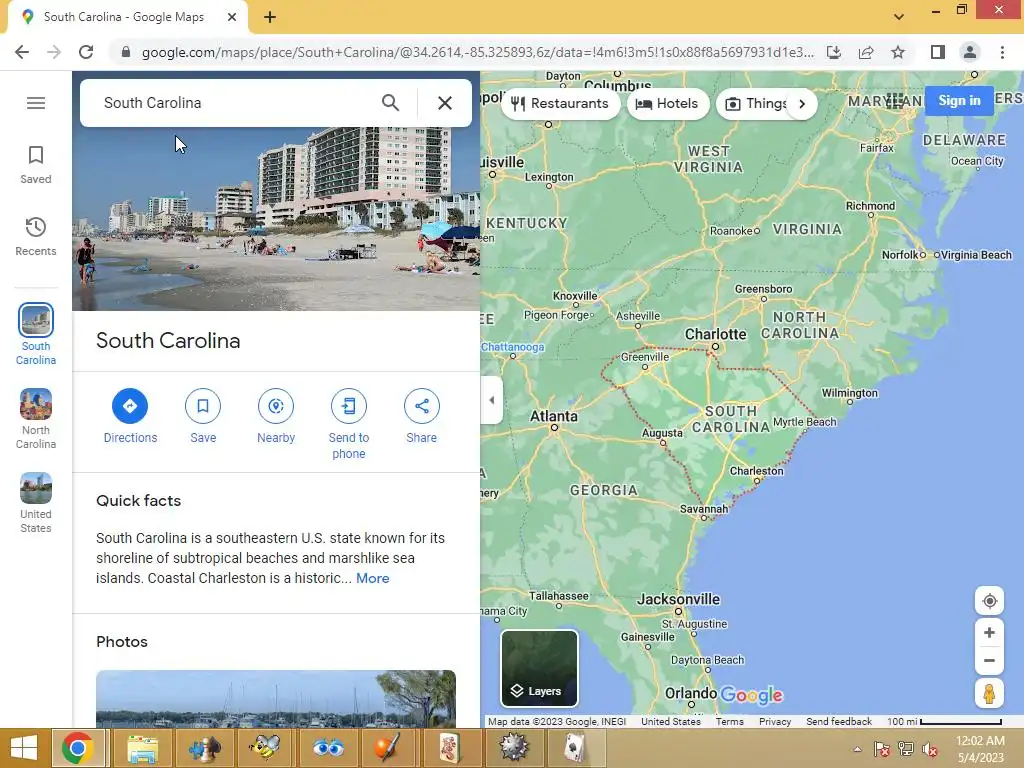1024x768 pixels.
Task: Select the South Carolina - Google Maps tab
Action: (127, 17)
